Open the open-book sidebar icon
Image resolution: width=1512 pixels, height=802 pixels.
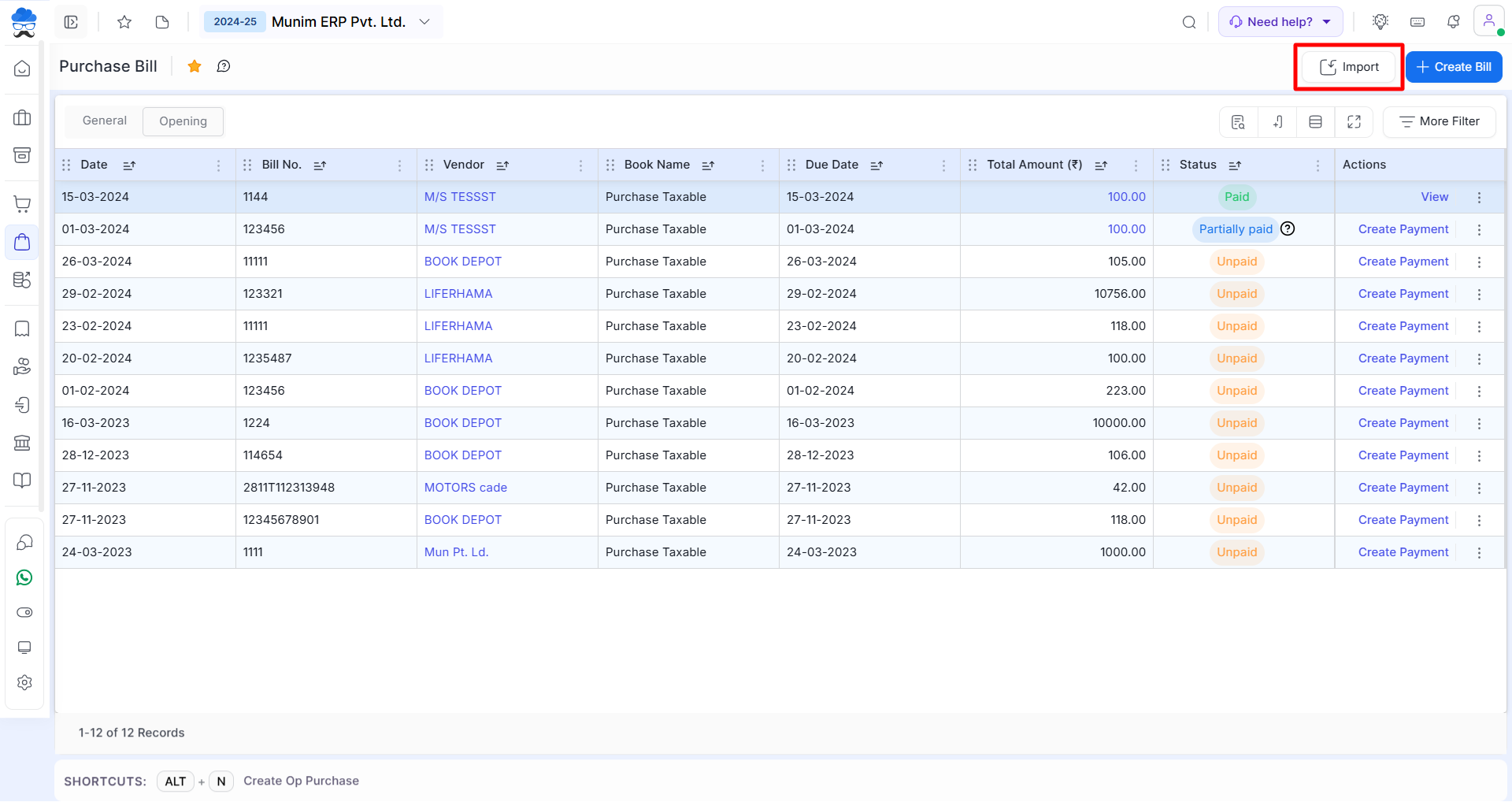(x=22, y=481)
